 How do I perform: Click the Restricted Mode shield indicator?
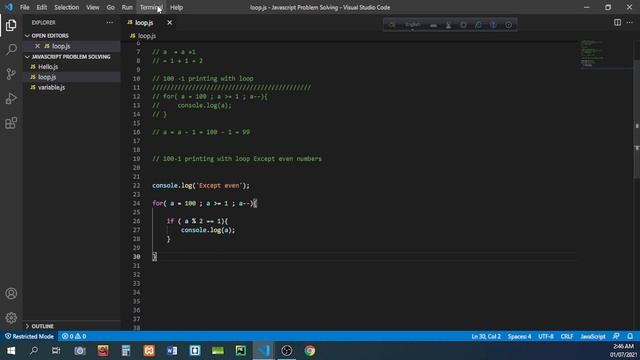coord(29,336)
